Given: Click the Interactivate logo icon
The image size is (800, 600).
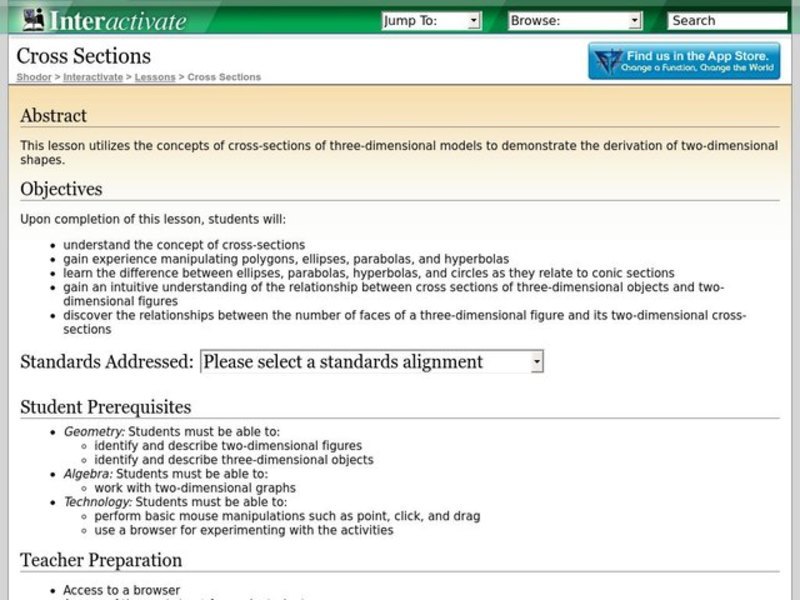Looking at the screenshot, I should (35, 18).
